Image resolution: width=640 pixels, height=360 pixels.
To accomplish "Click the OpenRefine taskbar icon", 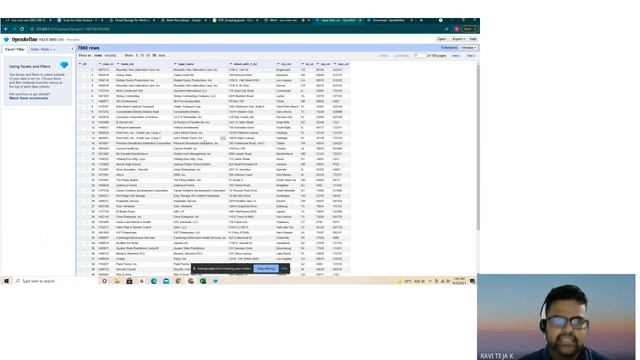I will click(x=215, y=281).
